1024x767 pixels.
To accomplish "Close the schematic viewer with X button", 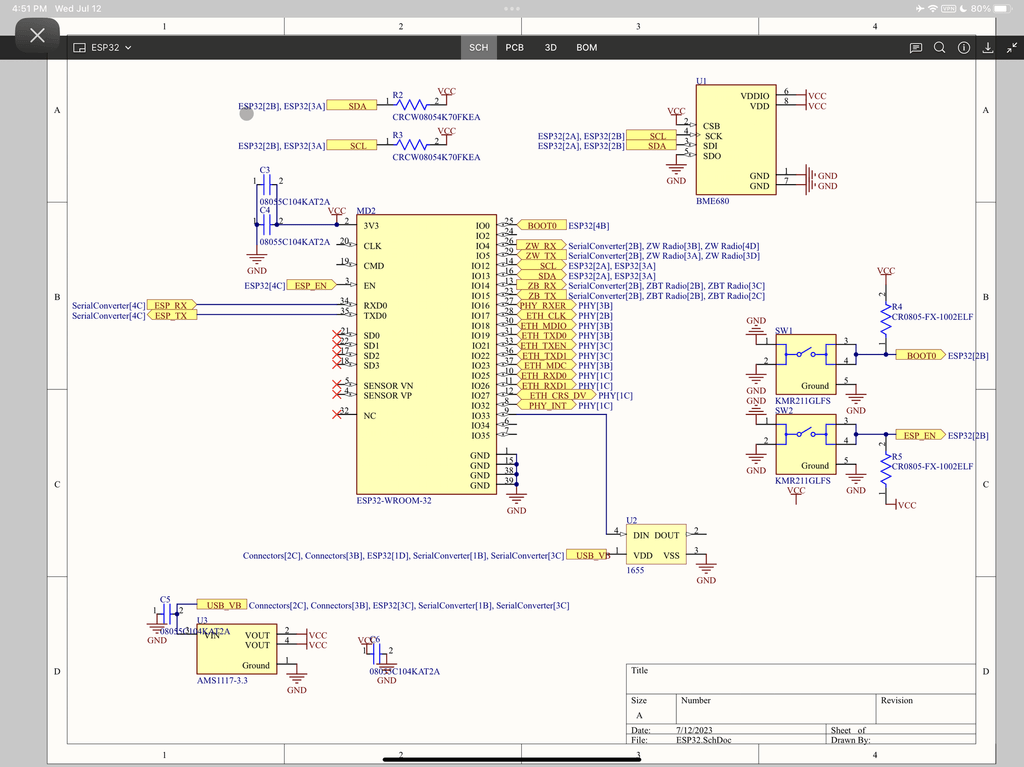I will coord(37,35).
